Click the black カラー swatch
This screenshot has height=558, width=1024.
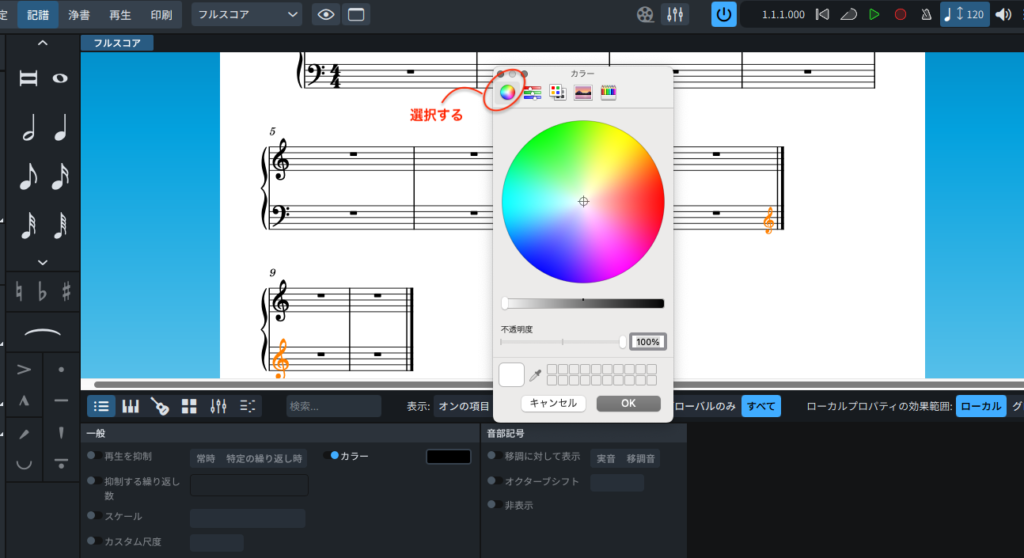[448, 456]
